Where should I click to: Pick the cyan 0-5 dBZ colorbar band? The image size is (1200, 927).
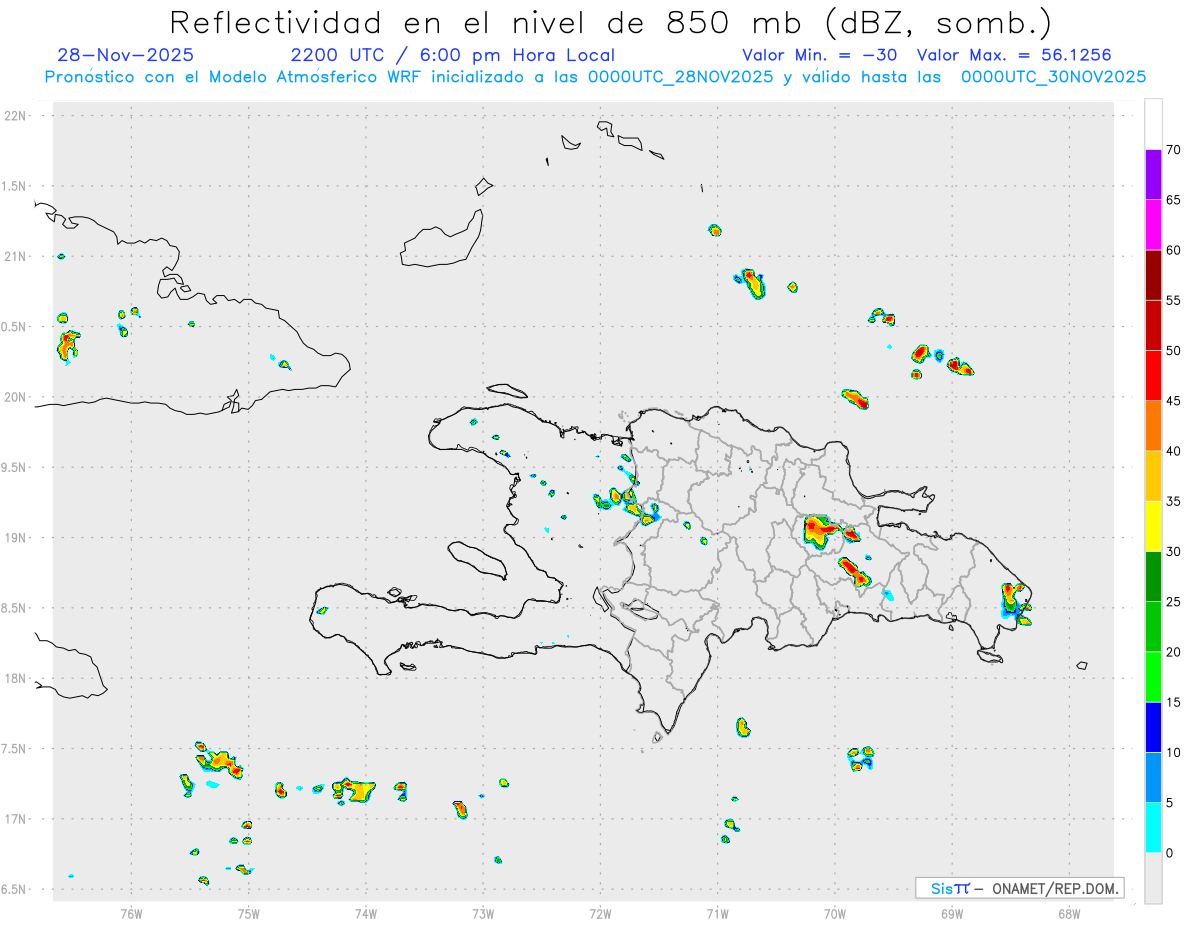pos(1153,828)
